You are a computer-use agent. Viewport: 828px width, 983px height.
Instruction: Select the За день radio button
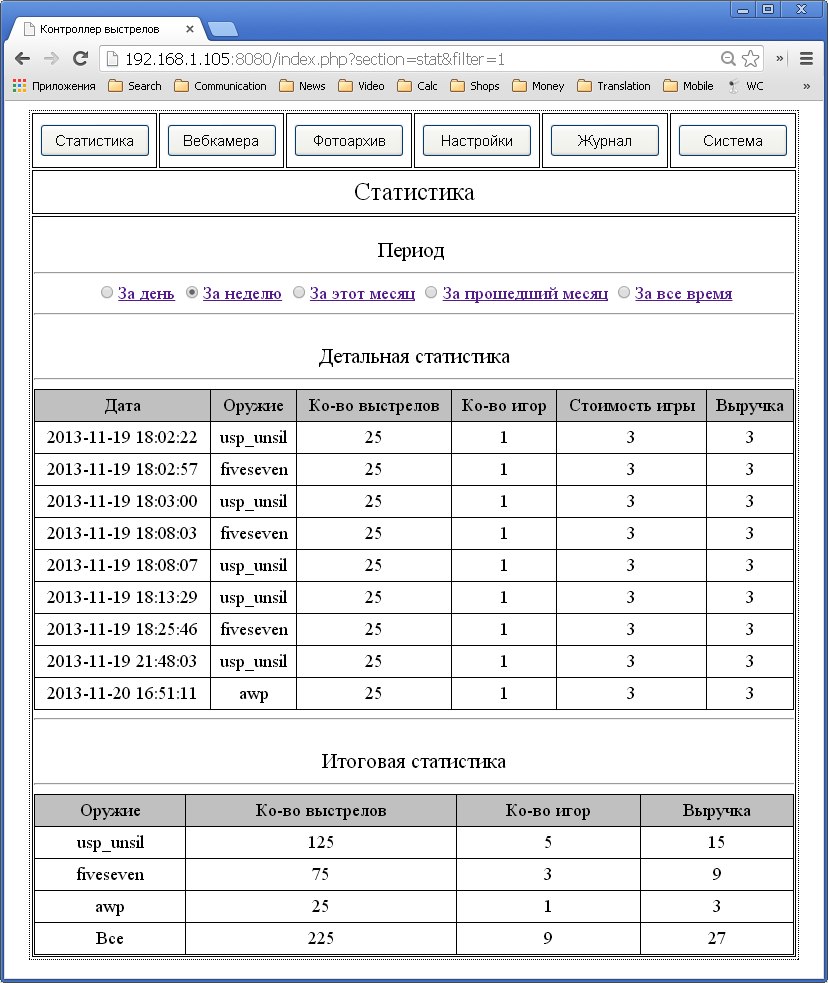pos(107,293)
